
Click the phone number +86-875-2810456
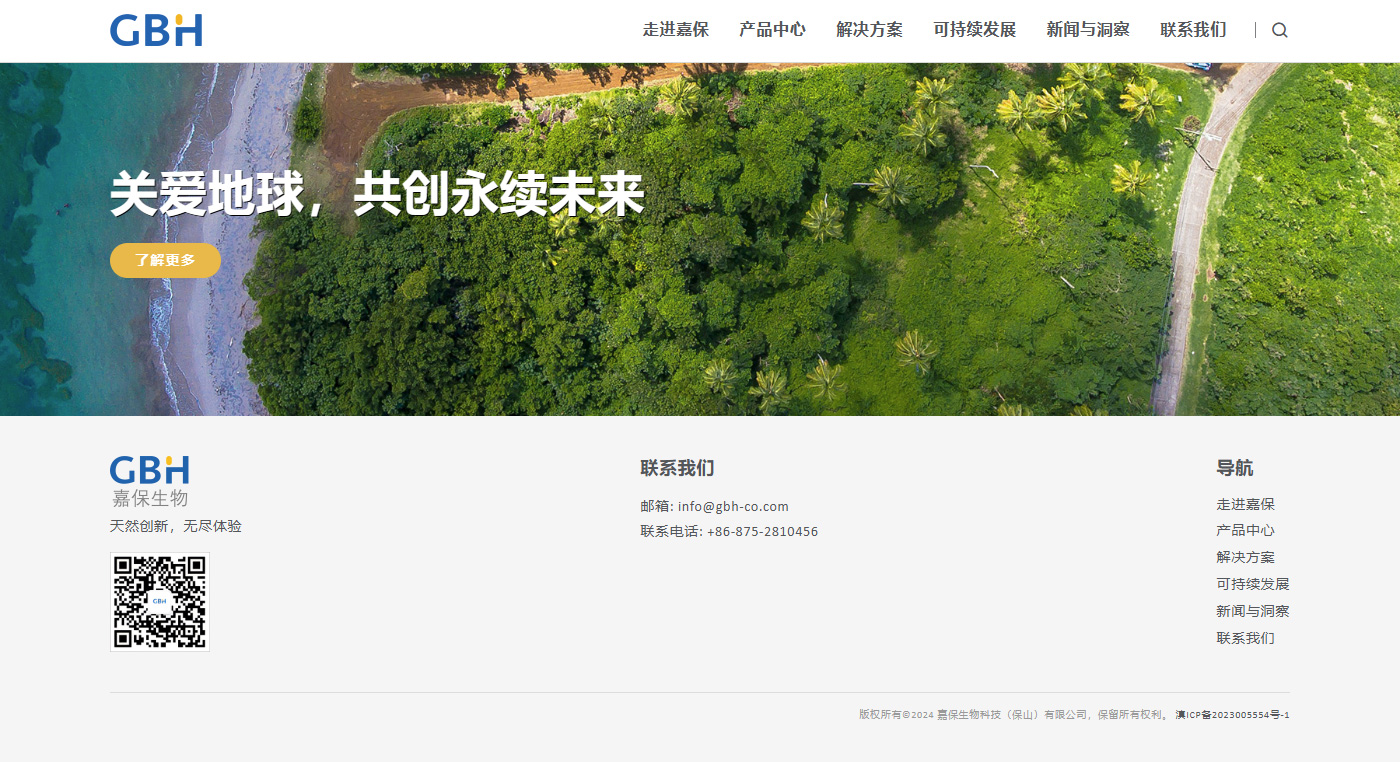click(x=762, y=532)
